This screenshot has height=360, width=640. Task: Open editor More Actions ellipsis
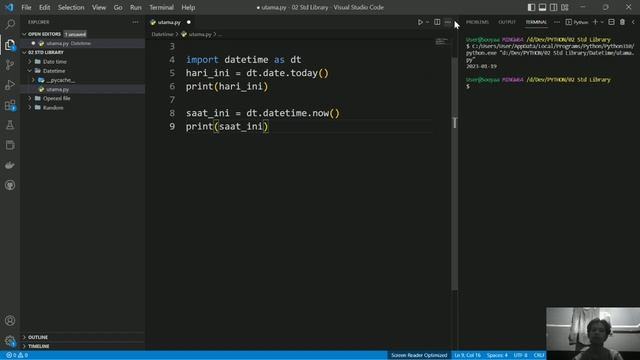tap(448, 22)
